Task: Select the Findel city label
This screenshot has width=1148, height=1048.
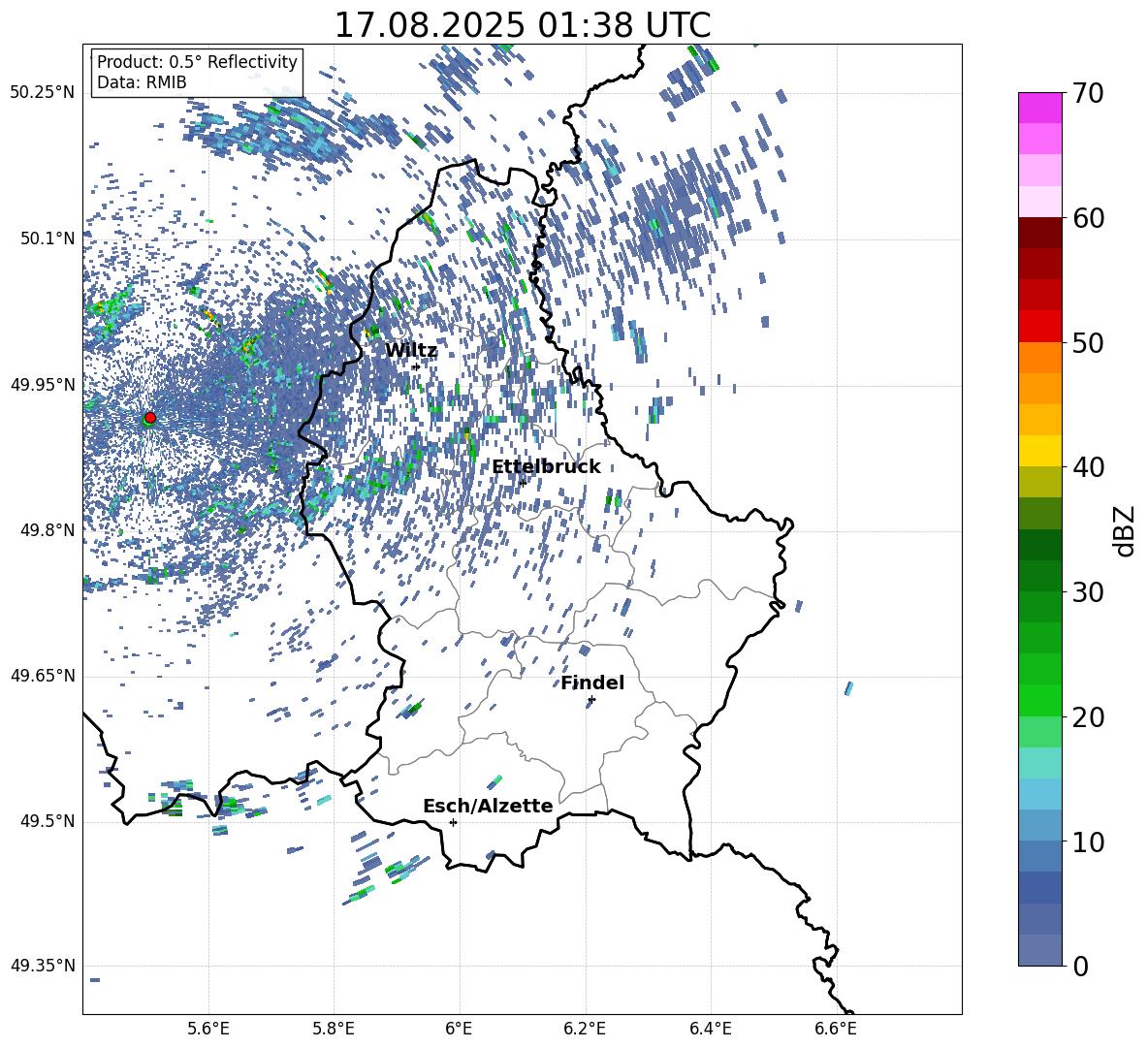Action: [x=592, y=683]
